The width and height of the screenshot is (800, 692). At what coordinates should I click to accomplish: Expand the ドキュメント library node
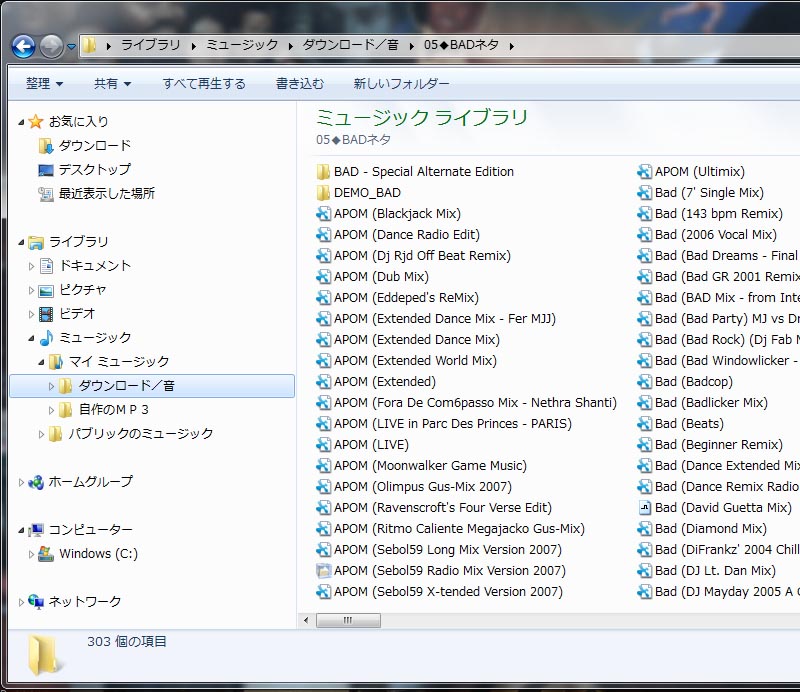coord(31,266)
